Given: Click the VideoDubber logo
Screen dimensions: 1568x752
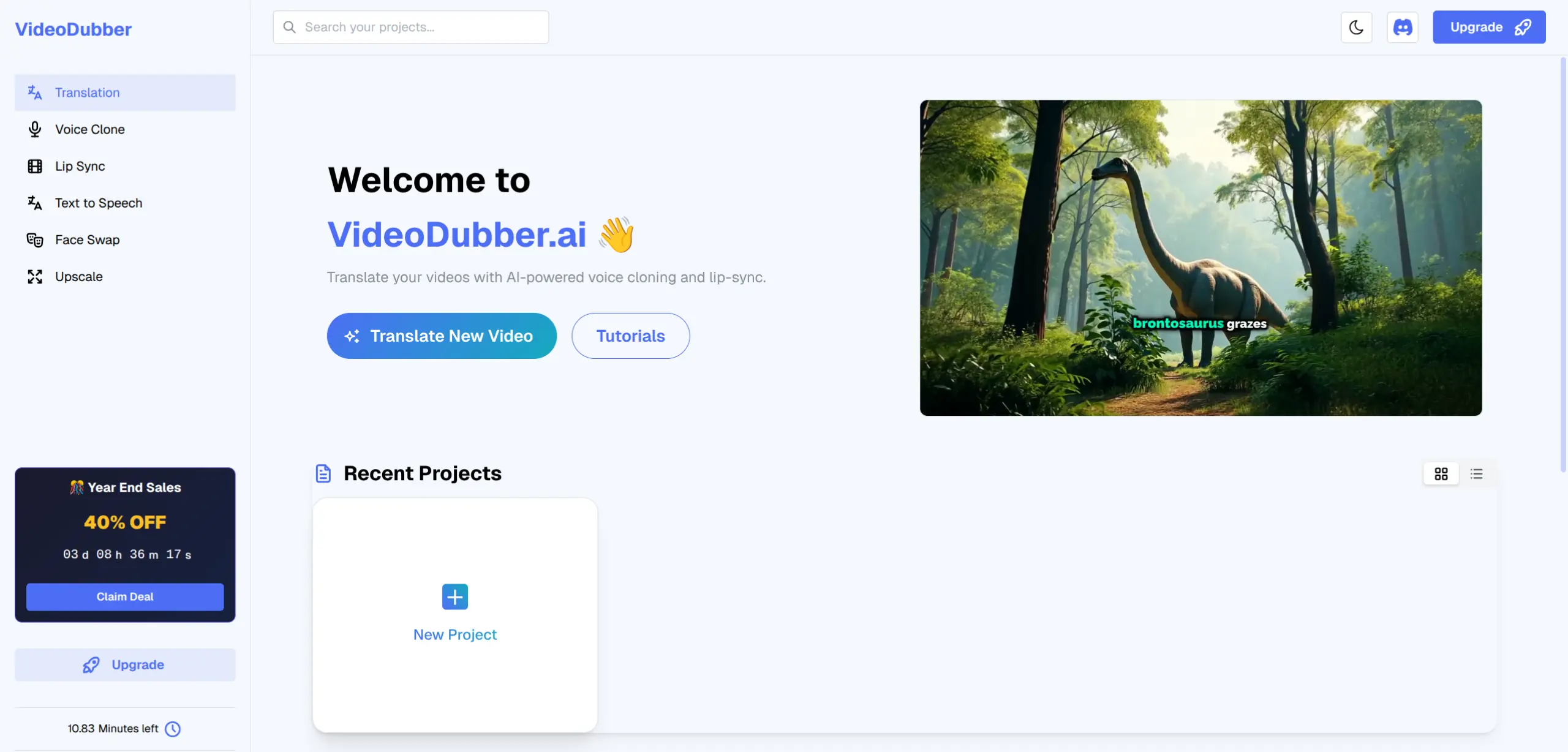Looking at the screenshot, I should point(73,28).
